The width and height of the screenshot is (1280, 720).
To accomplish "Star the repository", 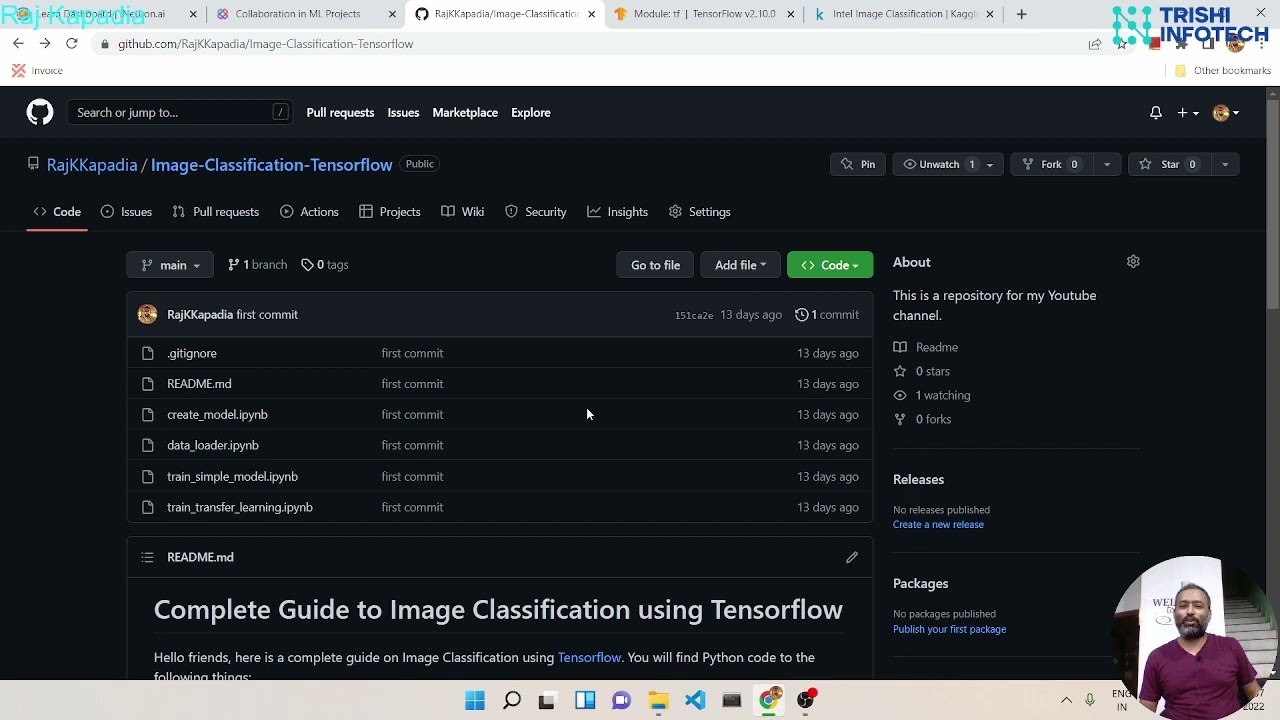I will [x=1170, y=164].
